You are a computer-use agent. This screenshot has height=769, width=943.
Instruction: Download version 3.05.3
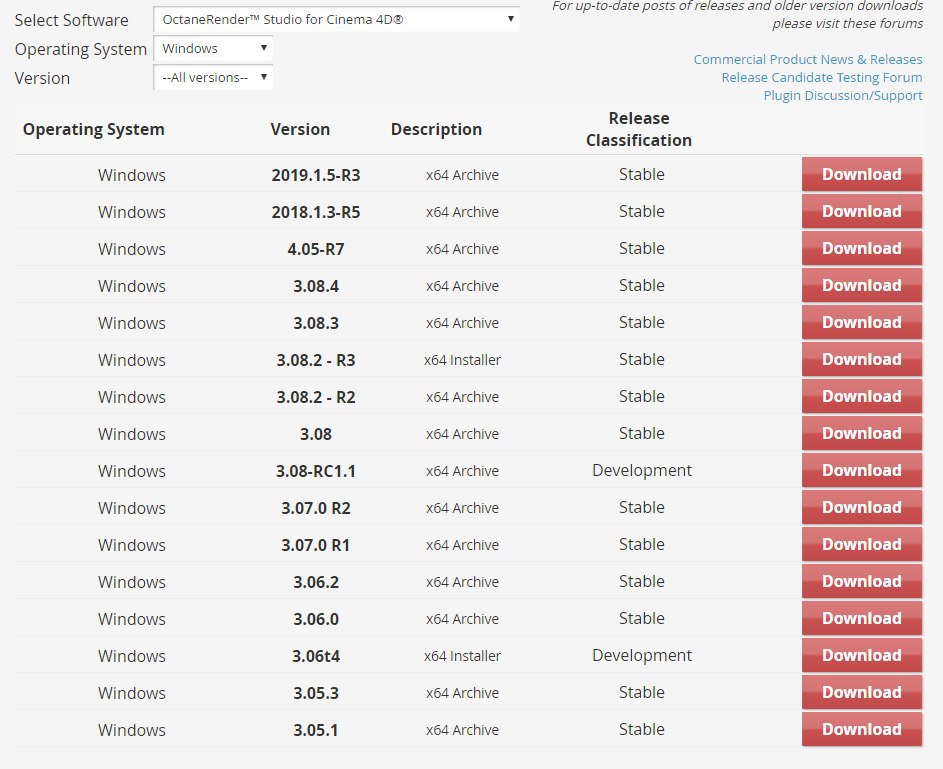point(861,693)
